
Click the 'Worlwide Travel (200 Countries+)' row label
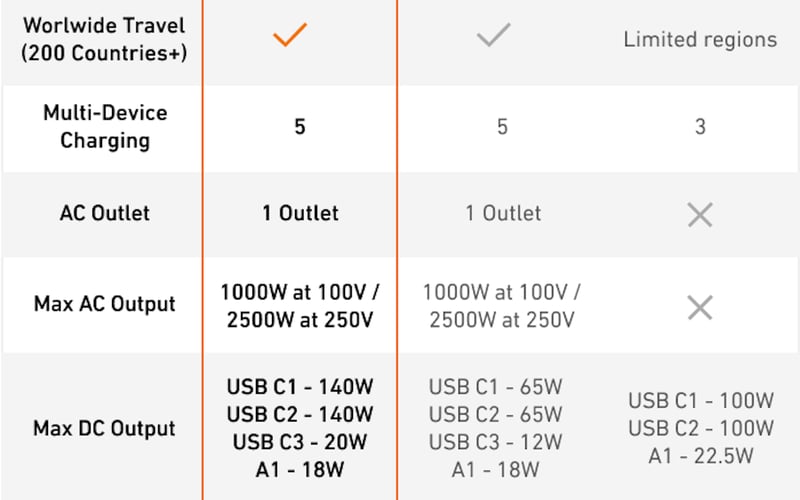pos(104,39)
